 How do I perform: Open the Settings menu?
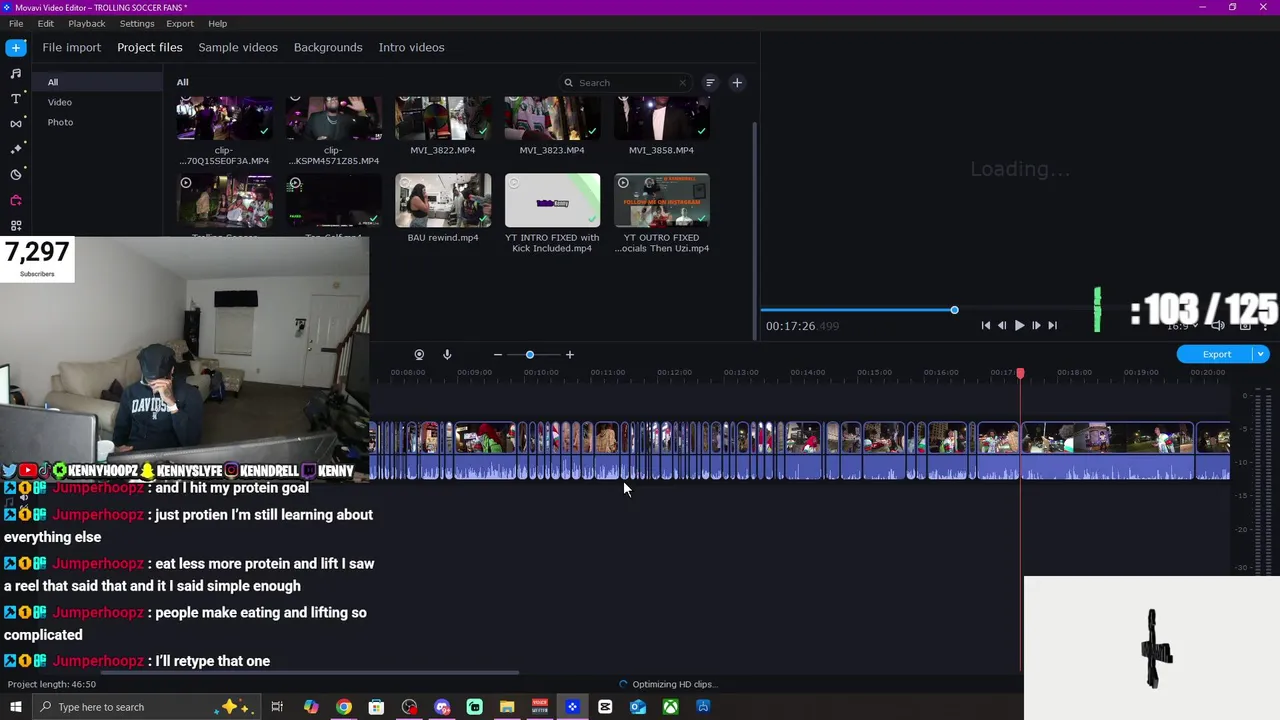(x=137, y=23)
